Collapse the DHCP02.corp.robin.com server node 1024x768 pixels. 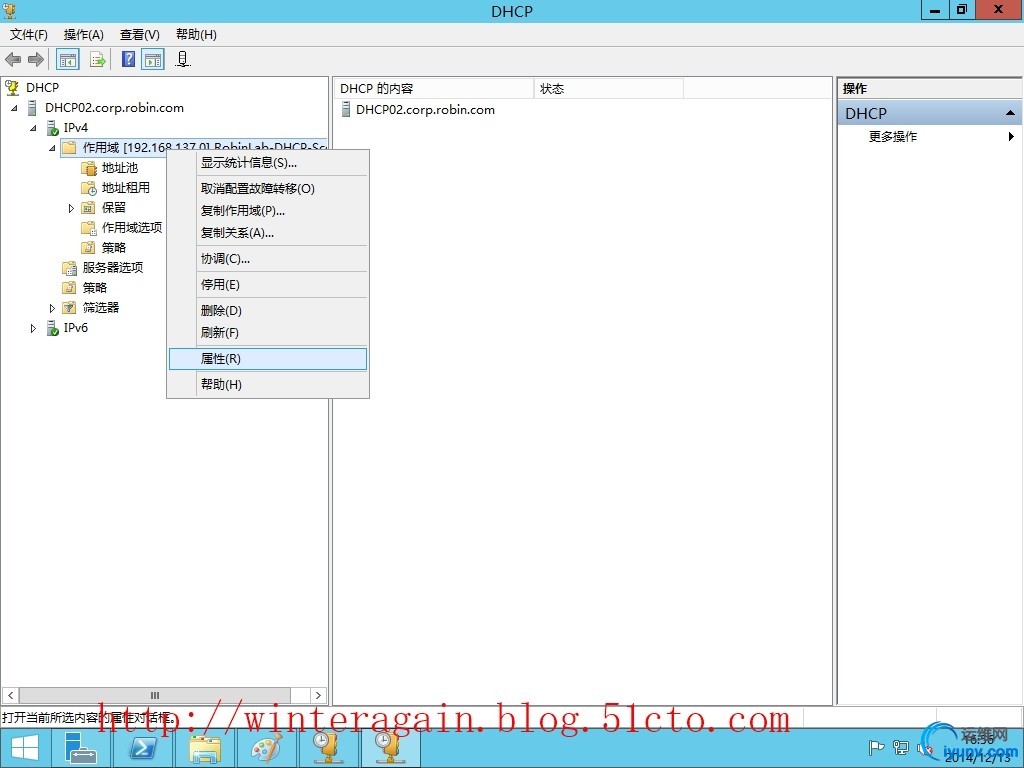click(14, 108)
